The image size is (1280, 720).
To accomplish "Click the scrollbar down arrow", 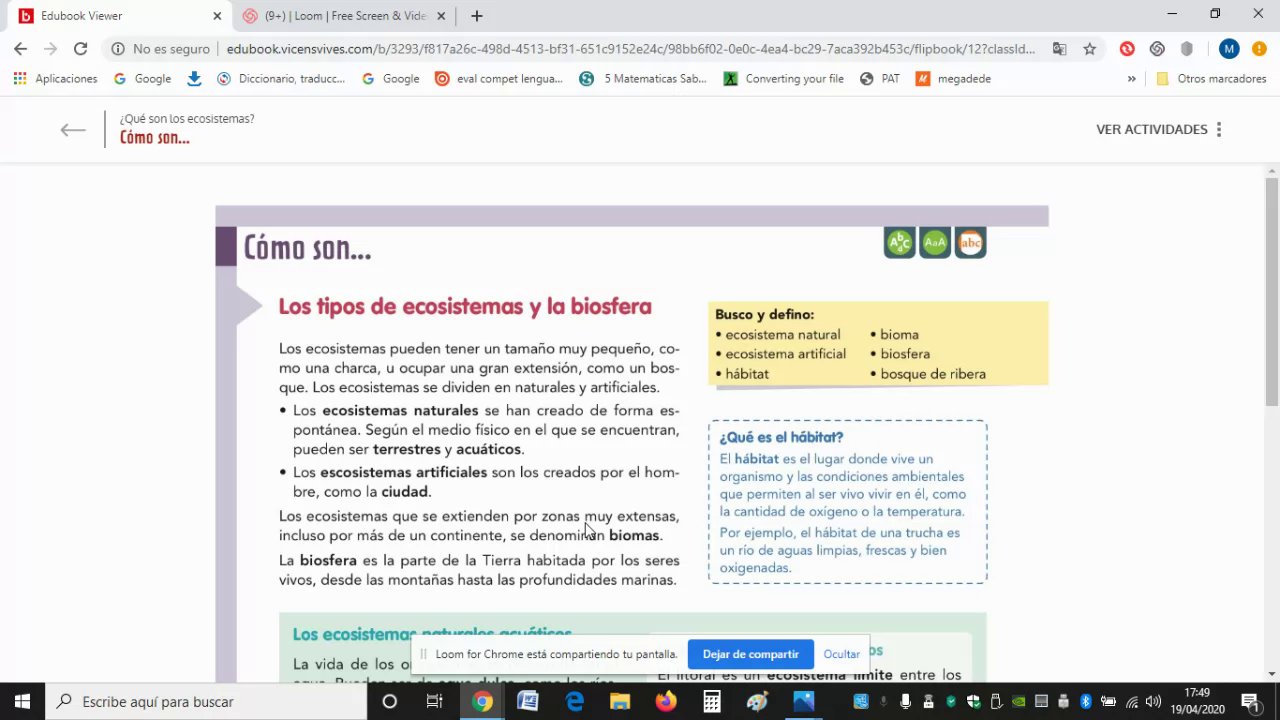I will 1271,674.
